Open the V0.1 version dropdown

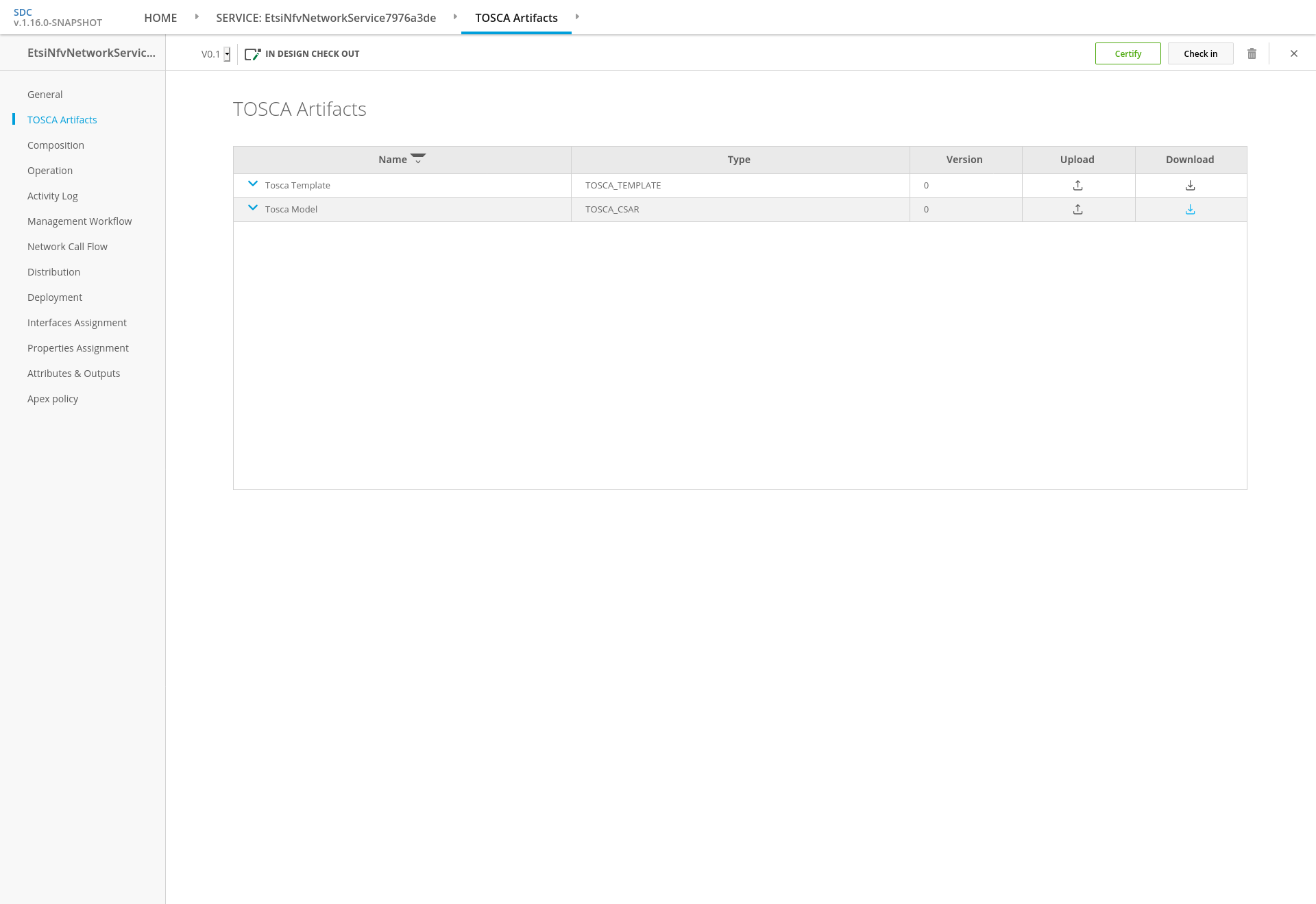coord(227,54)
